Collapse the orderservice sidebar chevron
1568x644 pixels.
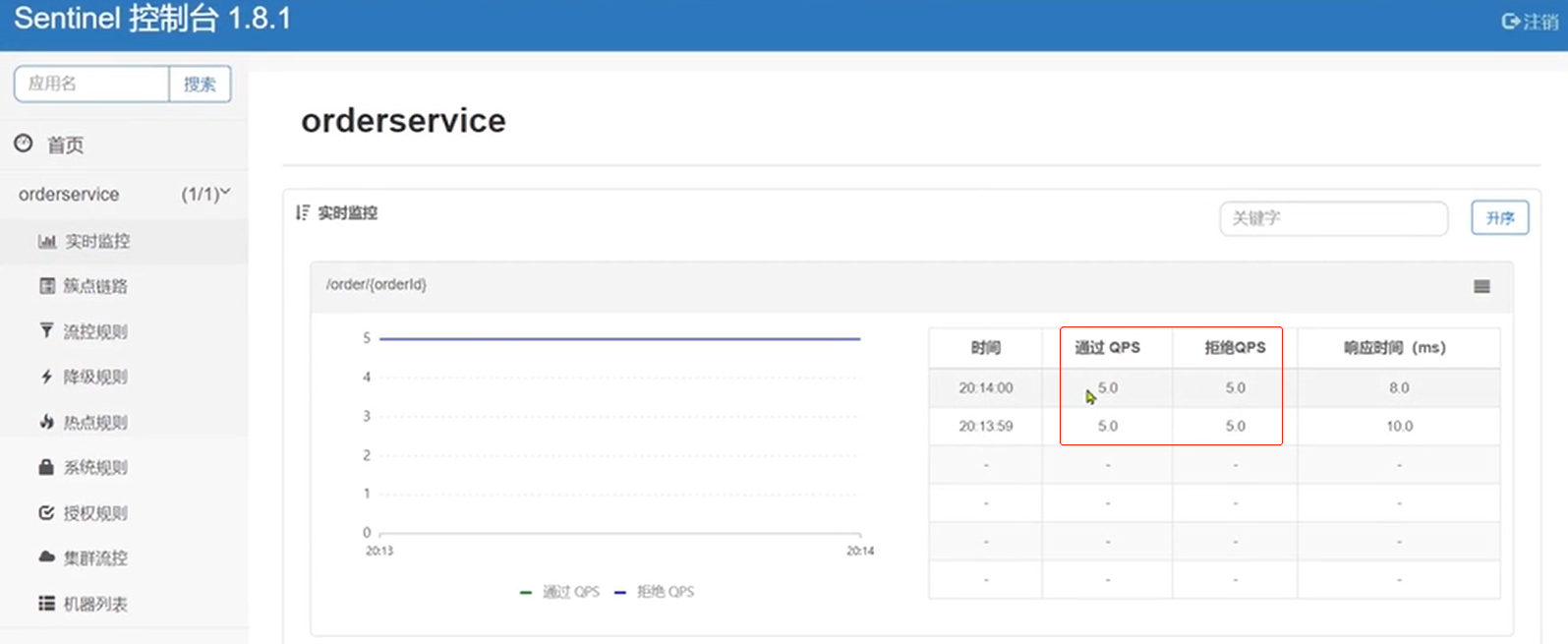tap(225, 192)
